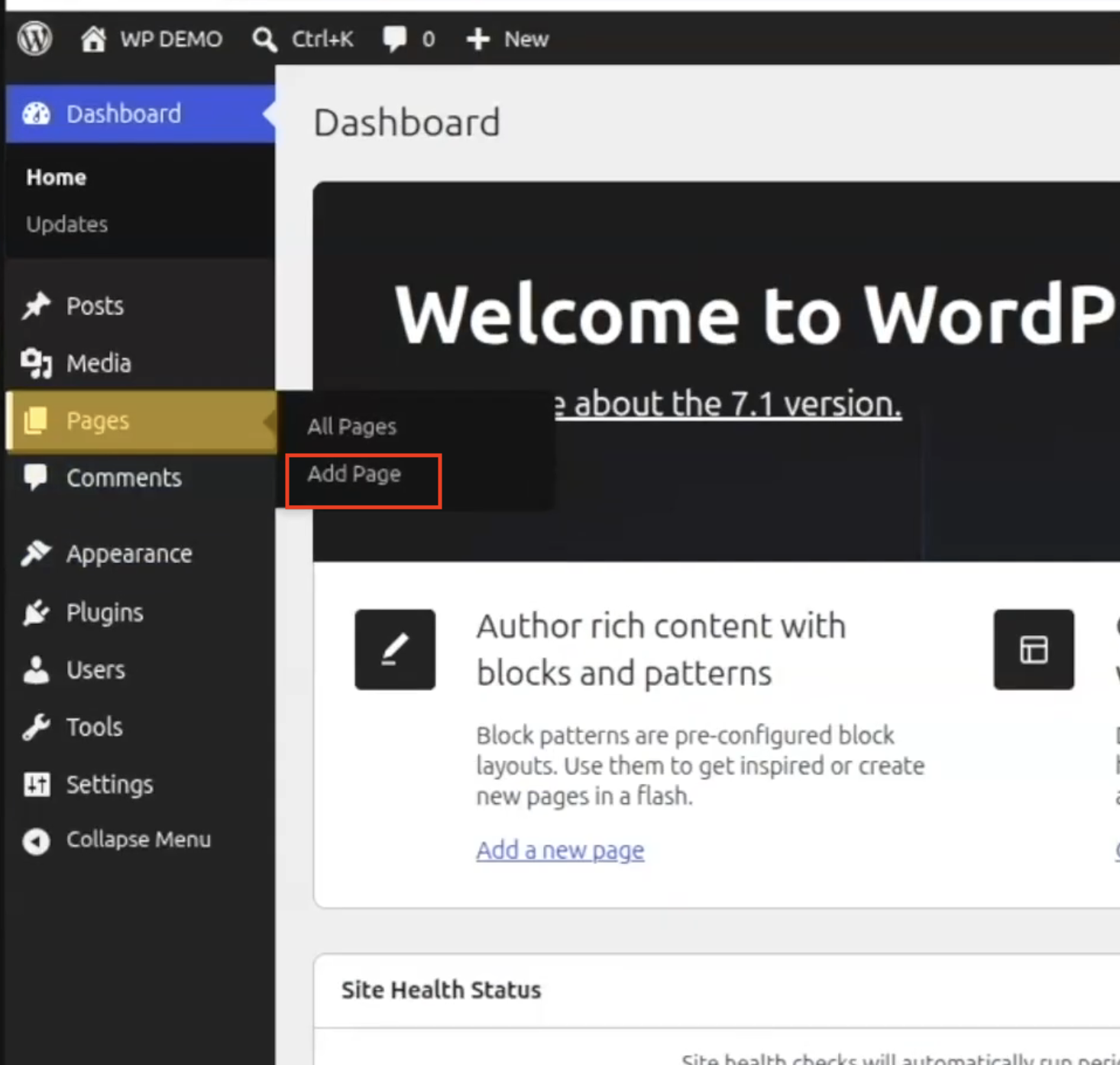Image resolution: width=1120 pixels, height=1065 pixels.
Task: Open the Appearance menu label
Action: (x=129, y=553)
